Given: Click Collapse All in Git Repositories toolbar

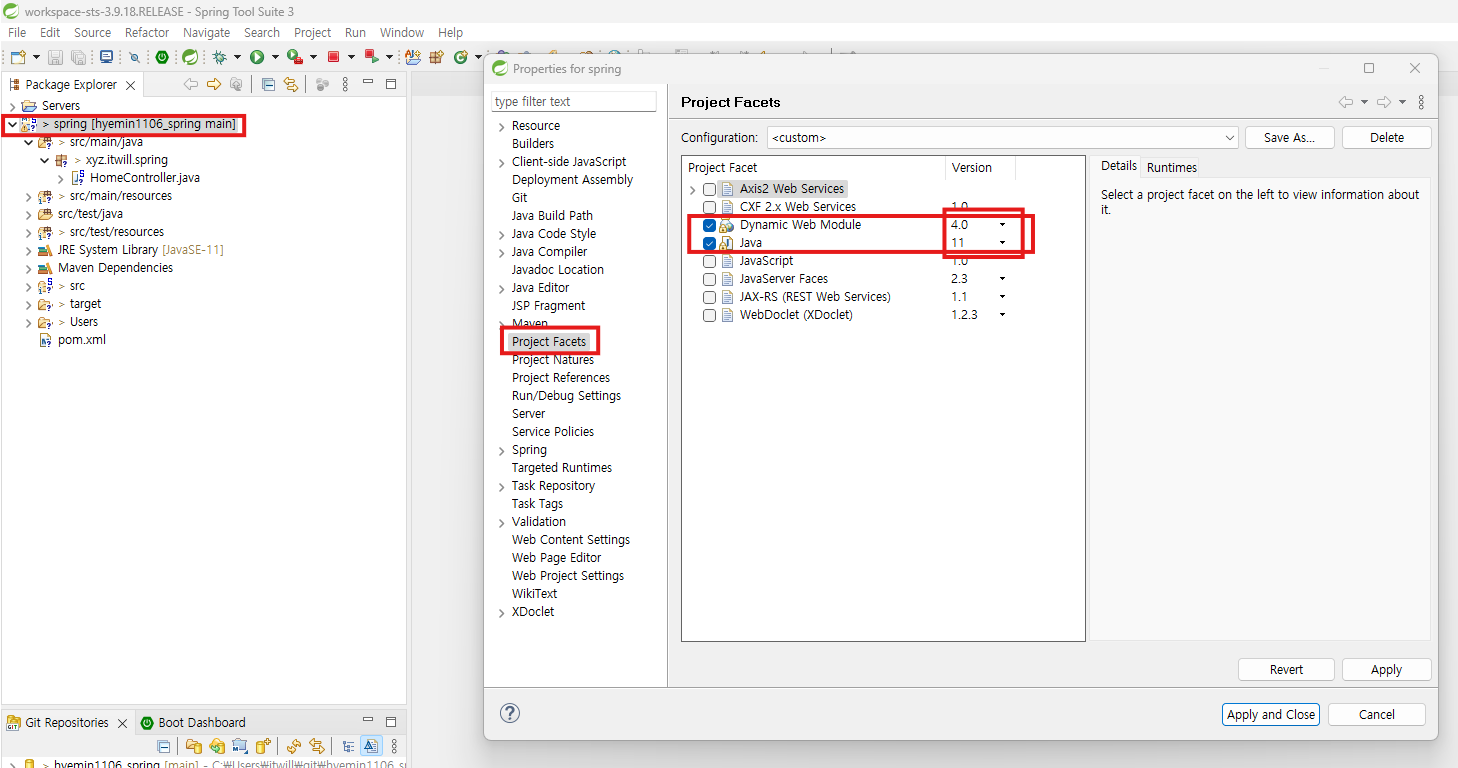Looking at the screenshot, I should click(x=164, y=746).
